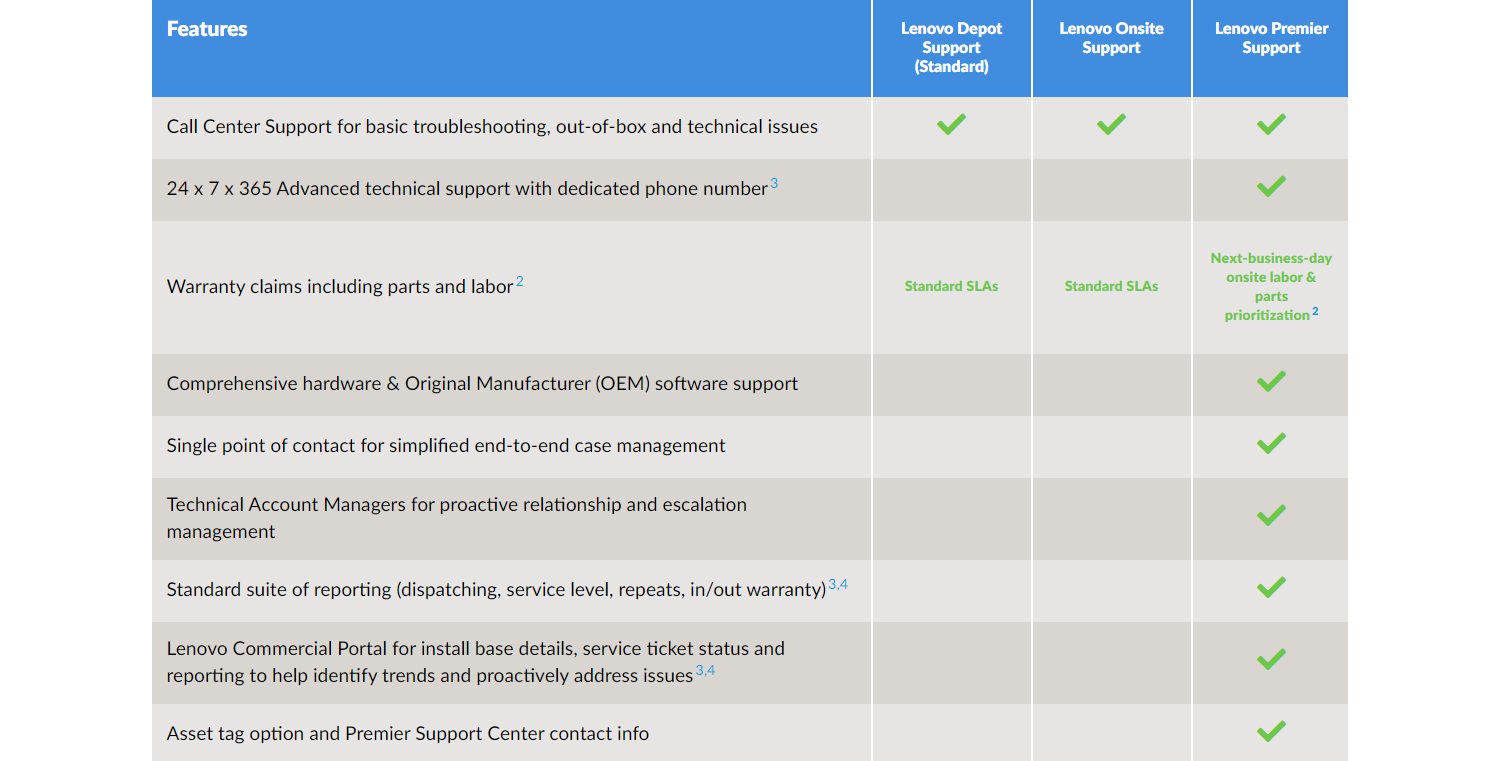
Task: Click the Premier Support checkmark for Call Center Support
Action: (x=1271, y=125)
